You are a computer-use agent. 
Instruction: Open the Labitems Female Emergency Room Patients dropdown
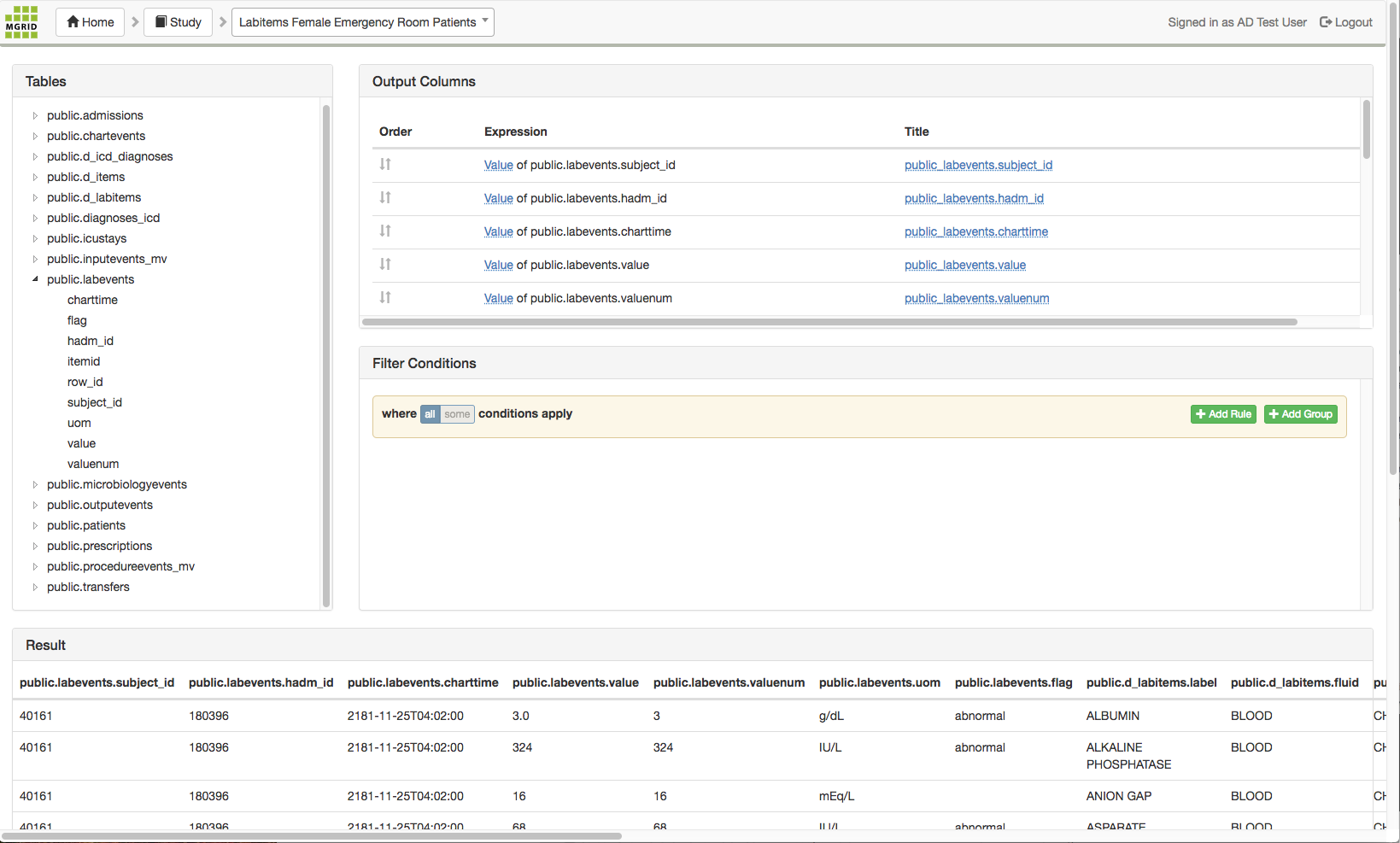(x=363, y=22)
